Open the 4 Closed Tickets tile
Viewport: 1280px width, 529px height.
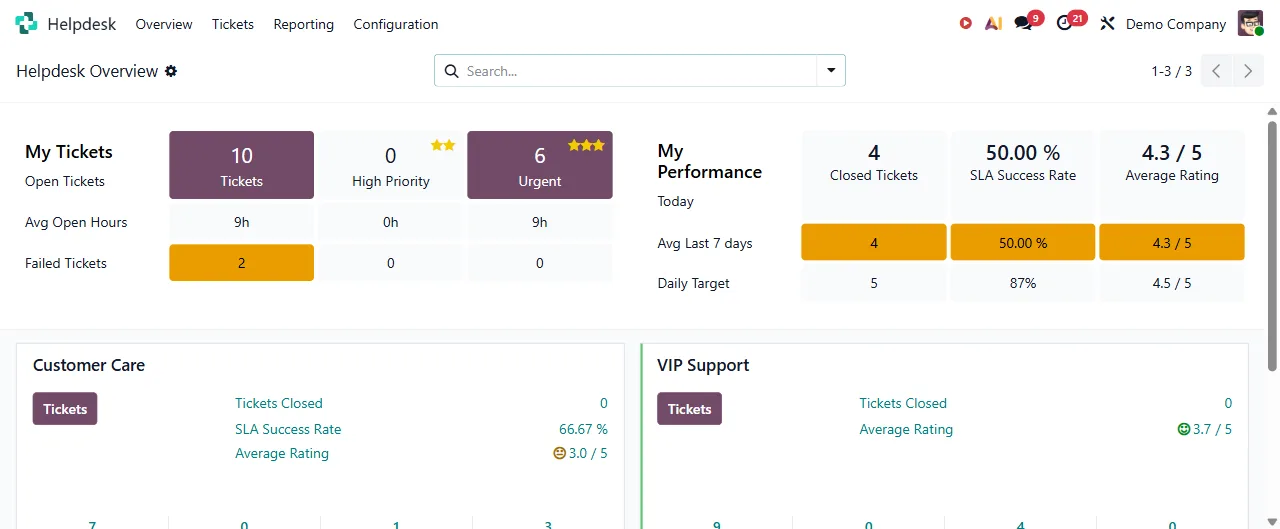pos(874,173)
